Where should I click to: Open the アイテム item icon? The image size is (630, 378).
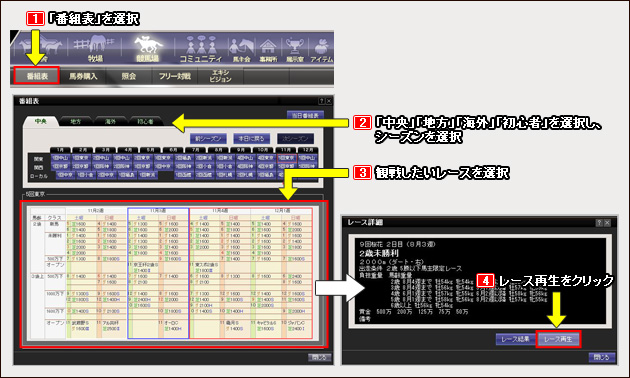pyautogui.click(x=322, y=49)
